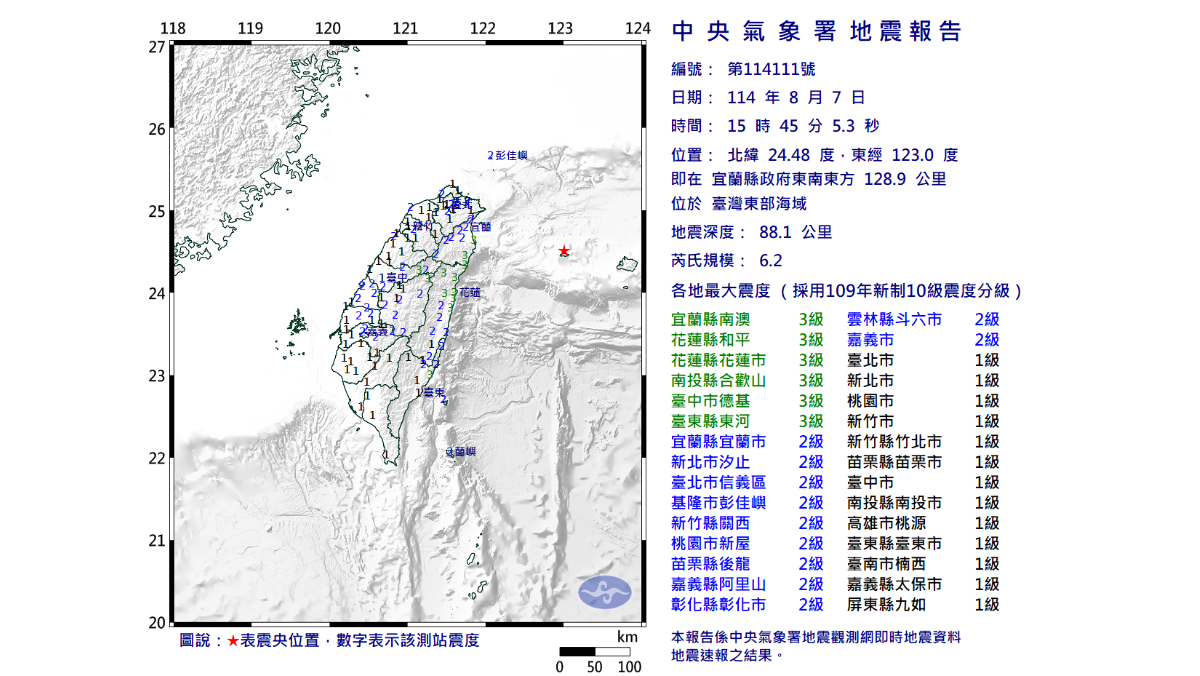Select the 南投縣合歡山 entry
Screen dimensions: 1200x676
(x=719, y=380)
